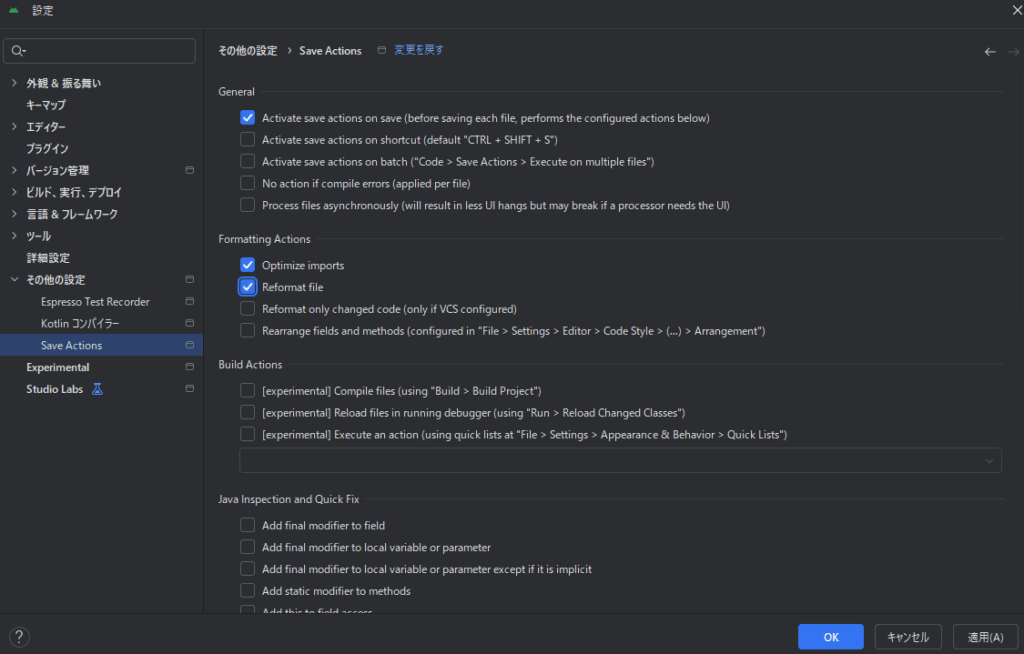This screenshot has height=654, width=1024.
Task: Enable Add final modifier to field
Action: [x=248, y=525]
